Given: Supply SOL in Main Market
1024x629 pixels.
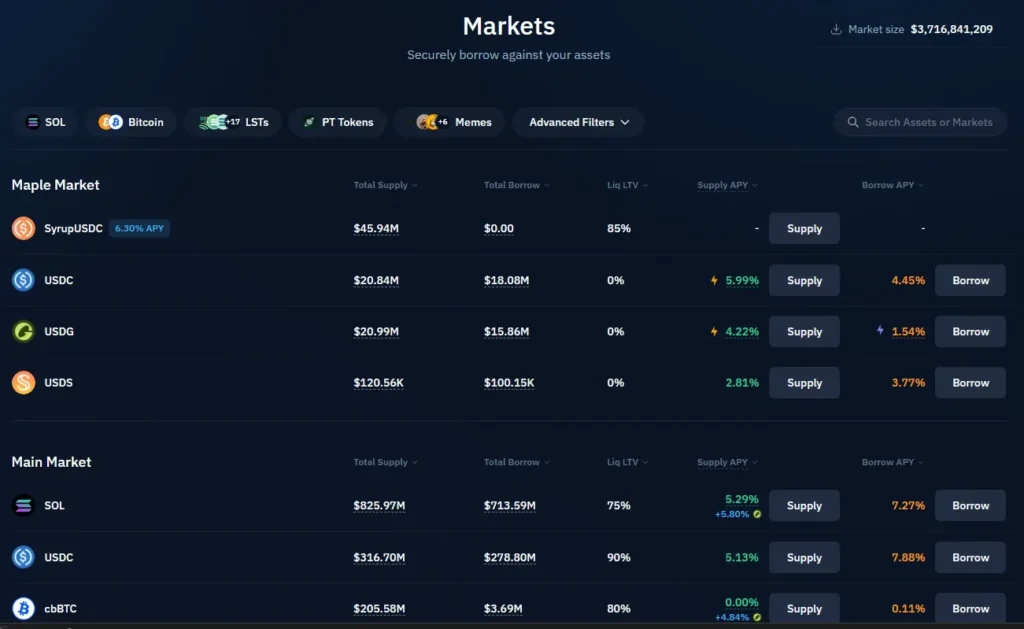Looking at the screenshot, I should coord(804,506).
